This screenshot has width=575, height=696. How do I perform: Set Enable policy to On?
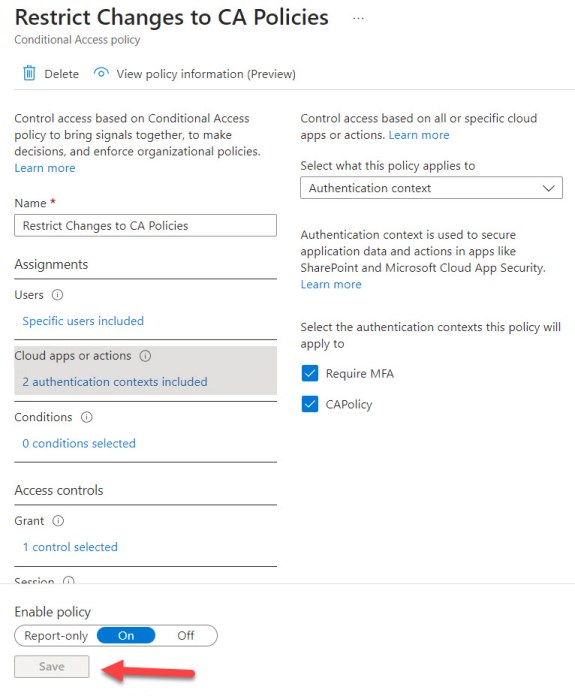tap(126, 636)
